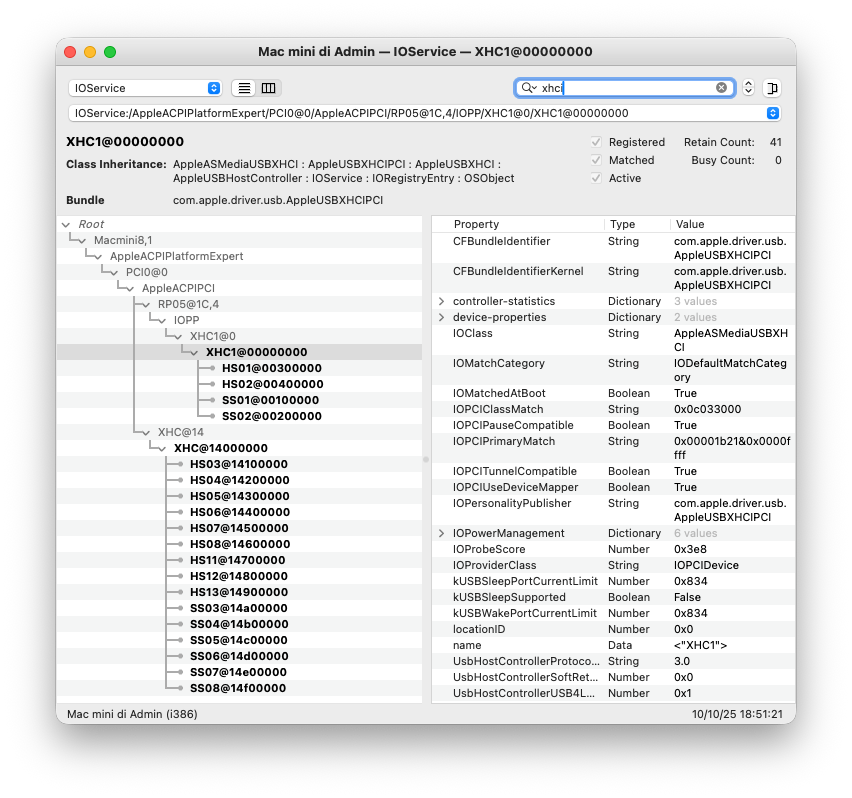Switch to list view mode
This screenshot has height=798, width=852.
(245, 88)
